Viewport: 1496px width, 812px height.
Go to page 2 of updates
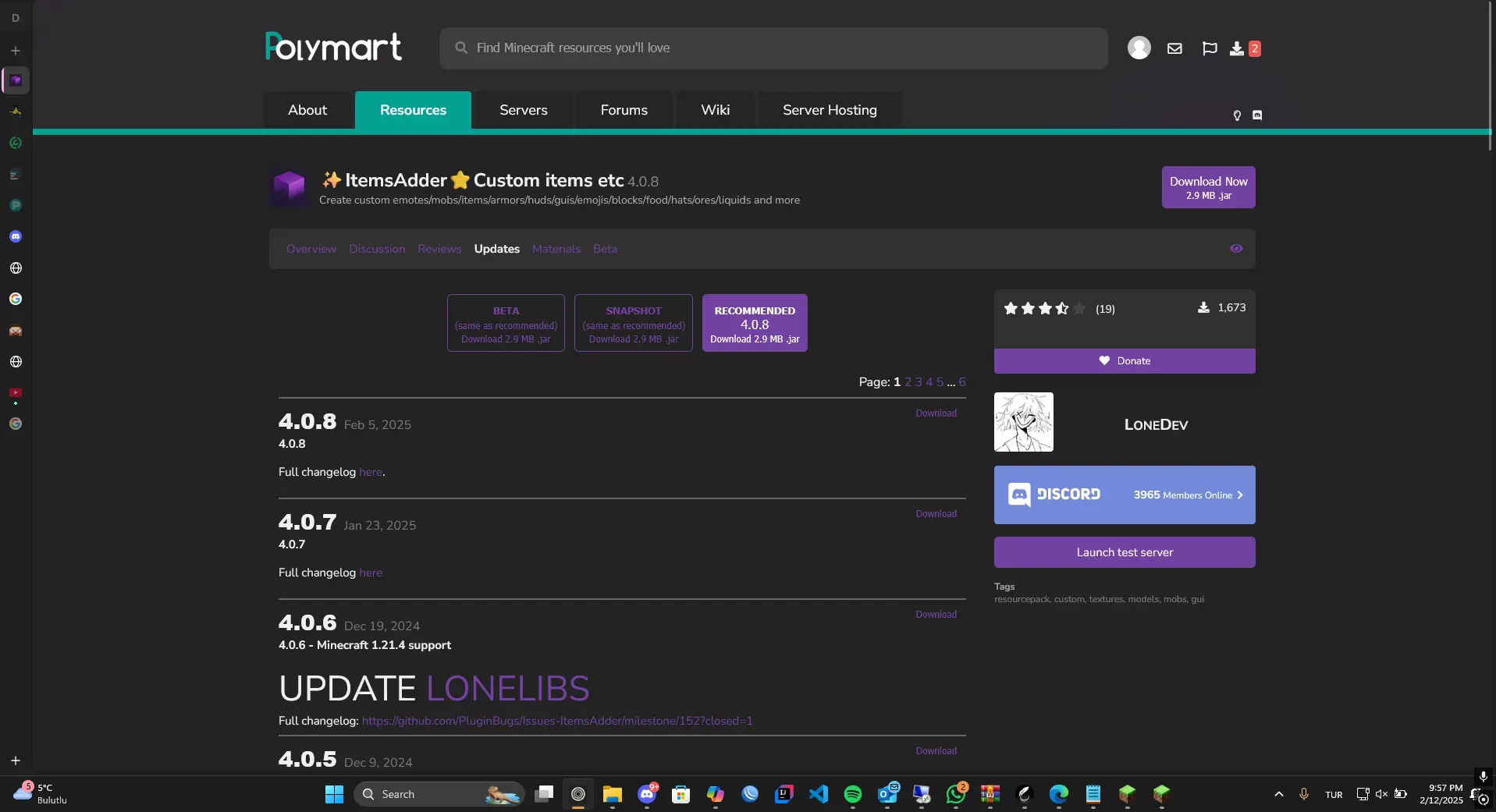click(x=908, y=382)
